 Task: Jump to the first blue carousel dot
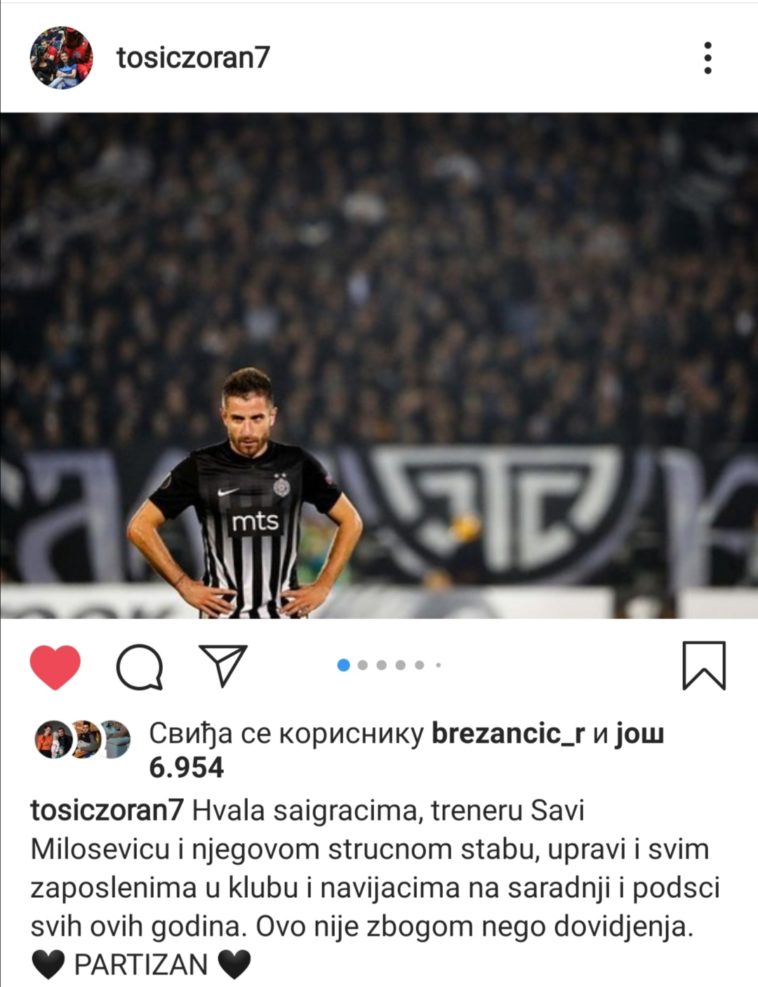point(344,665)
